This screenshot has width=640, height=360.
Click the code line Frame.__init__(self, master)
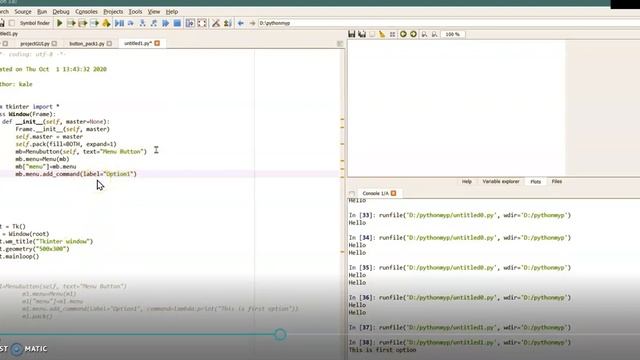coord(62,129)
